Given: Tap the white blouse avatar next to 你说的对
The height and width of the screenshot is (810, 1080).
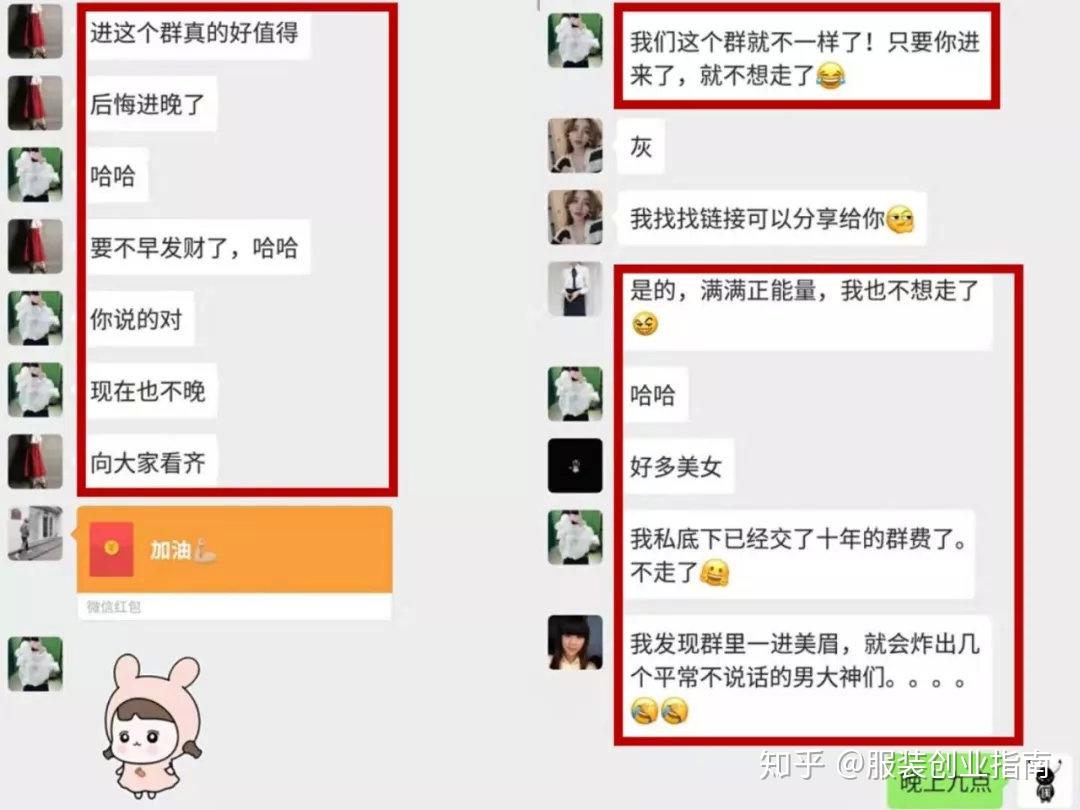Looking at the screenshot, I should pos(35,318).
